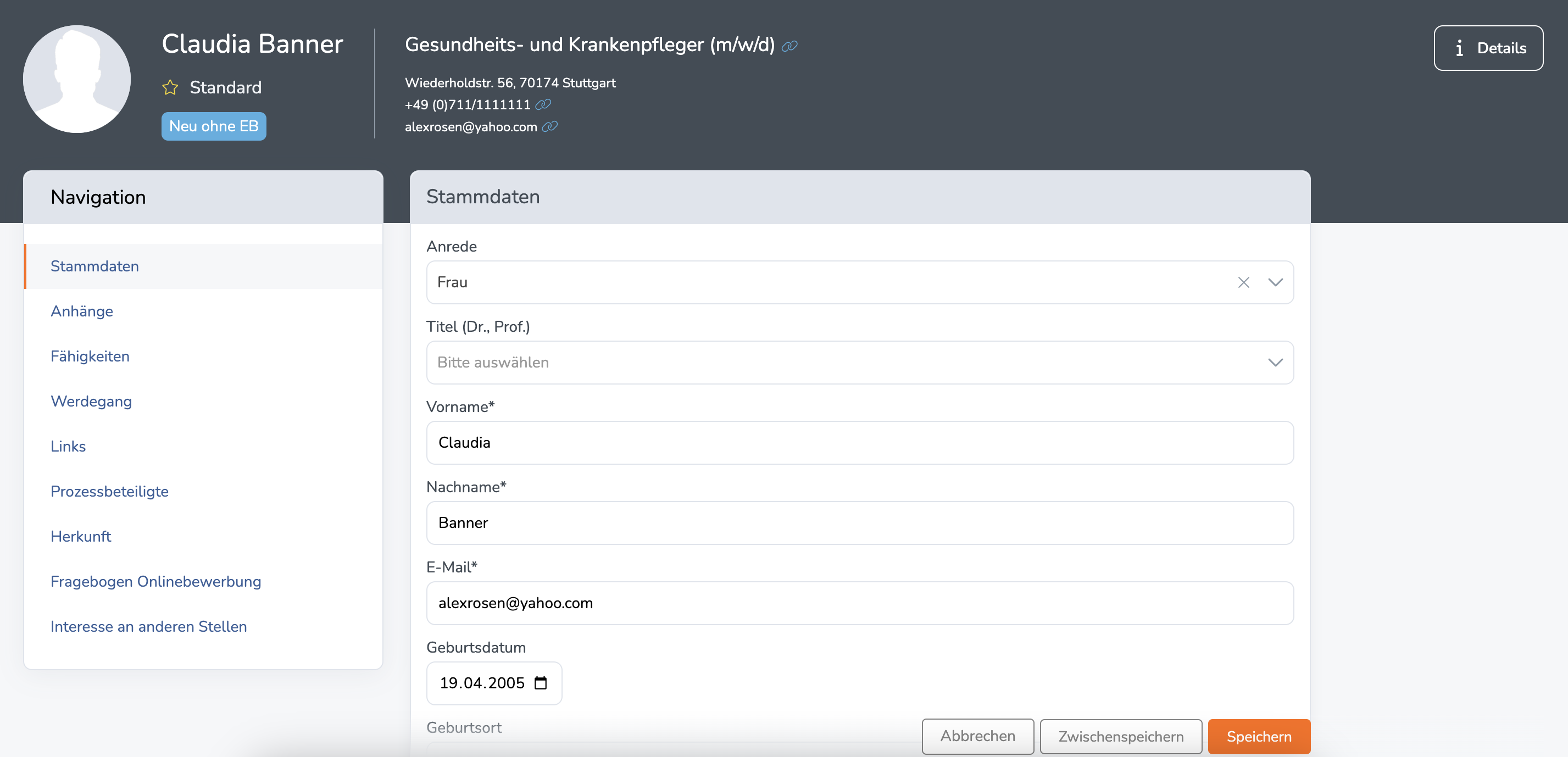Click the Gesundheits- und Krankenpfleger job title

(589, 44)
